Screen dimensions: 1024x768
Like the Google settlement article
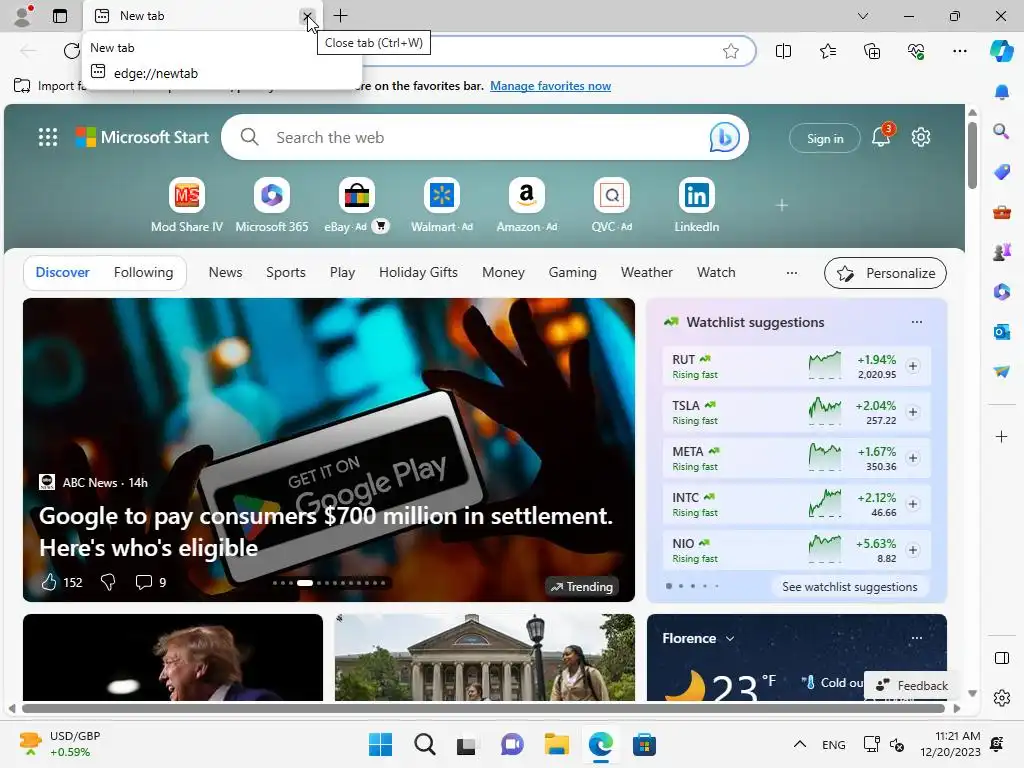(50, 582)
